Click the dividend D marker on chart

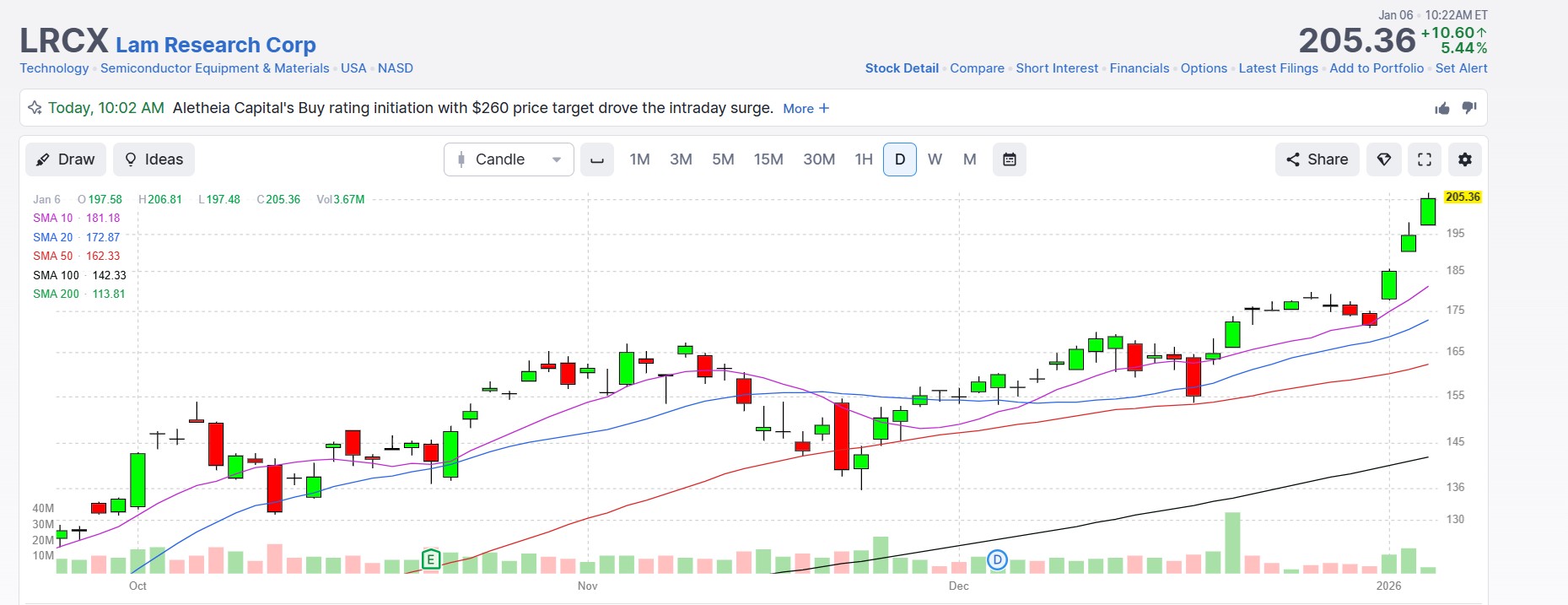coord(998,559)
